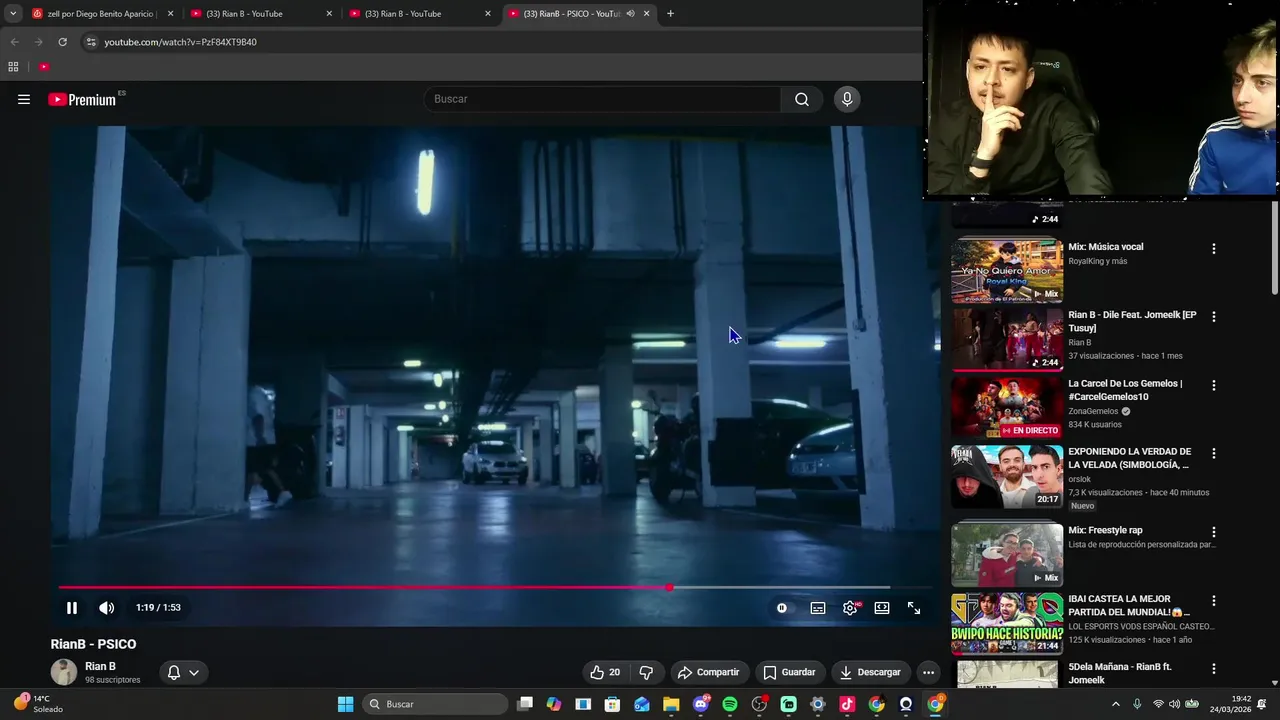
Task: Mute audio on RianB - PSICO tab
Action: pyautogui.click(x=630, y=14)
